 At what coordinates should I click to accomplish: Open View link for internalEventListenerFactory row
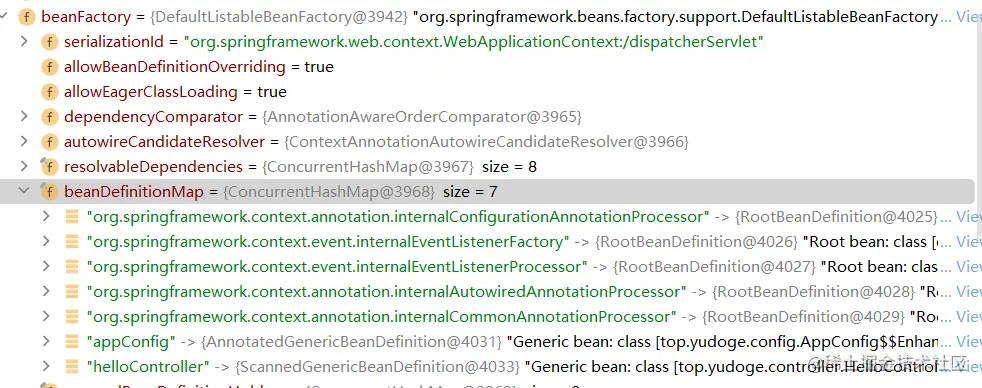point(968,242)
